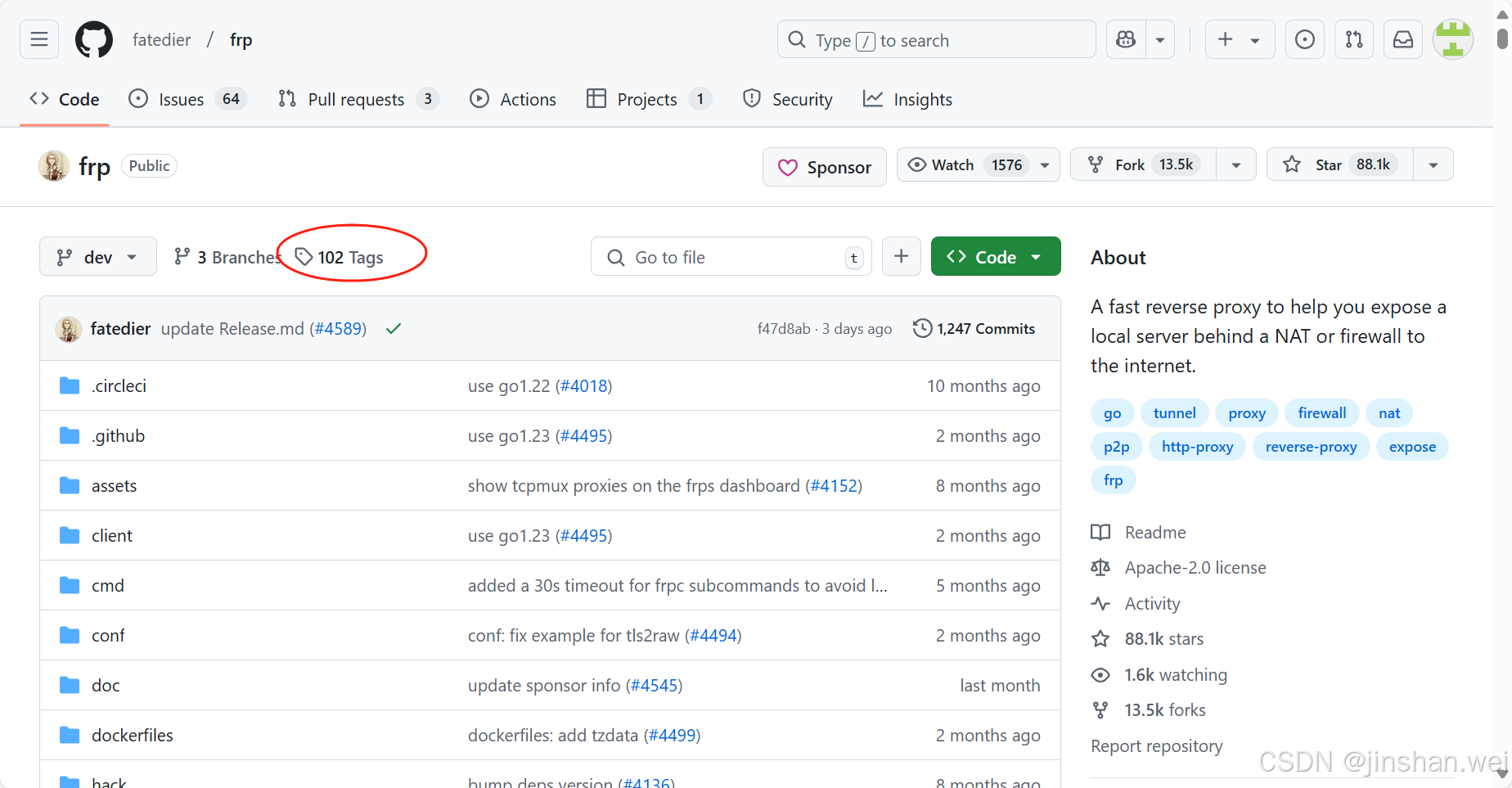View your pull requests from header icon
Viewport: 1512px width, 788px height.
[1354, 39]
